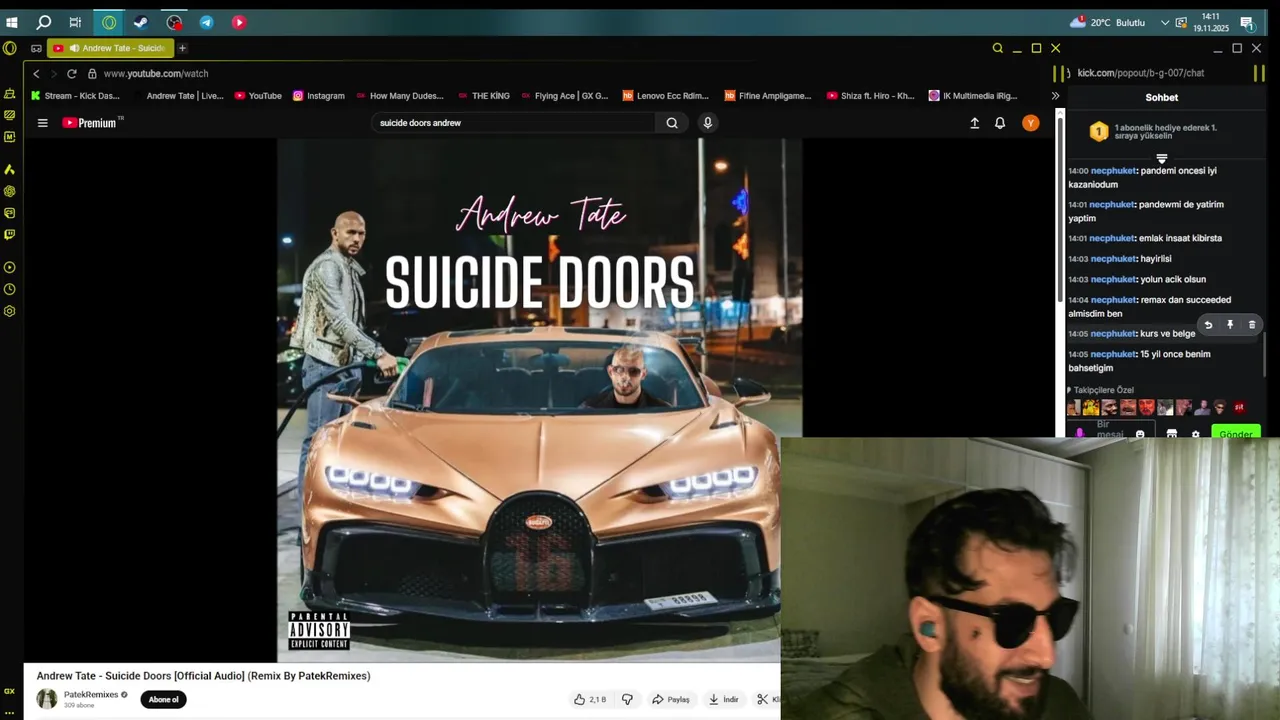Go back to the previous page

pos(36,74)
